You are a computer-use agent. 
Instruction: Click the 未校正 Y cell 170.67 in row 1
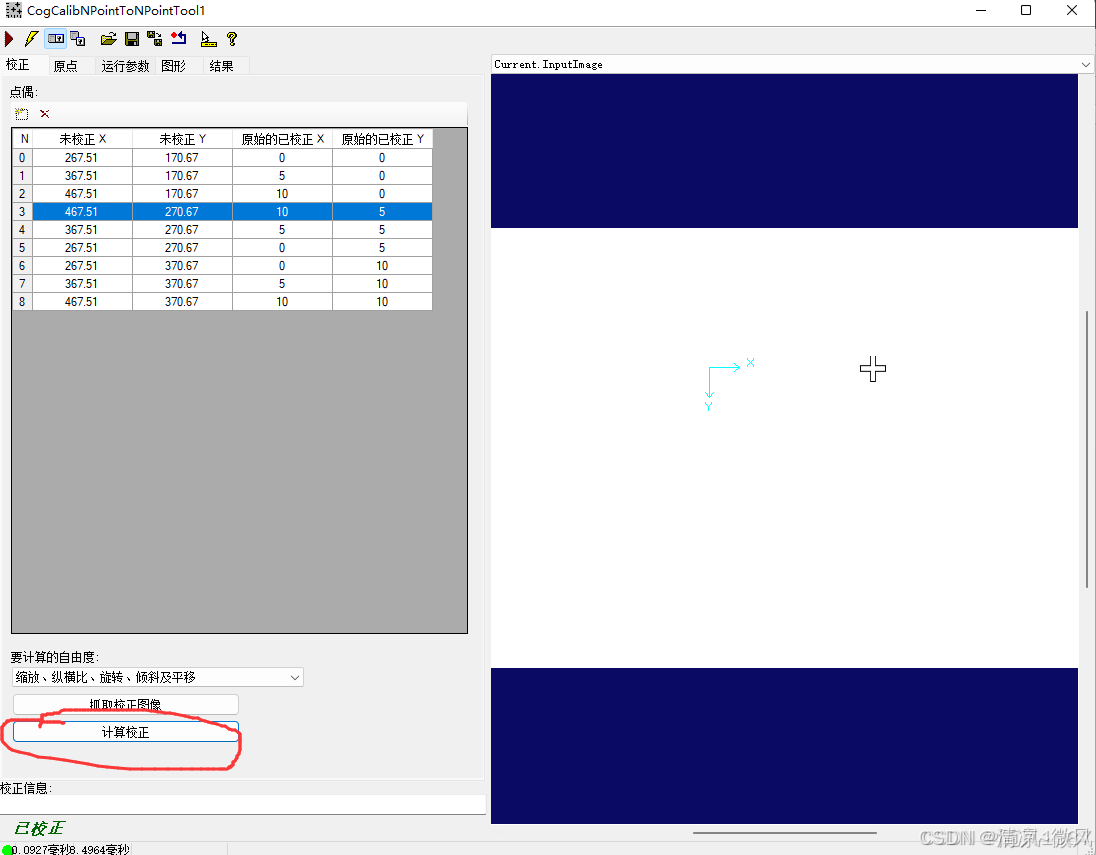182,175
